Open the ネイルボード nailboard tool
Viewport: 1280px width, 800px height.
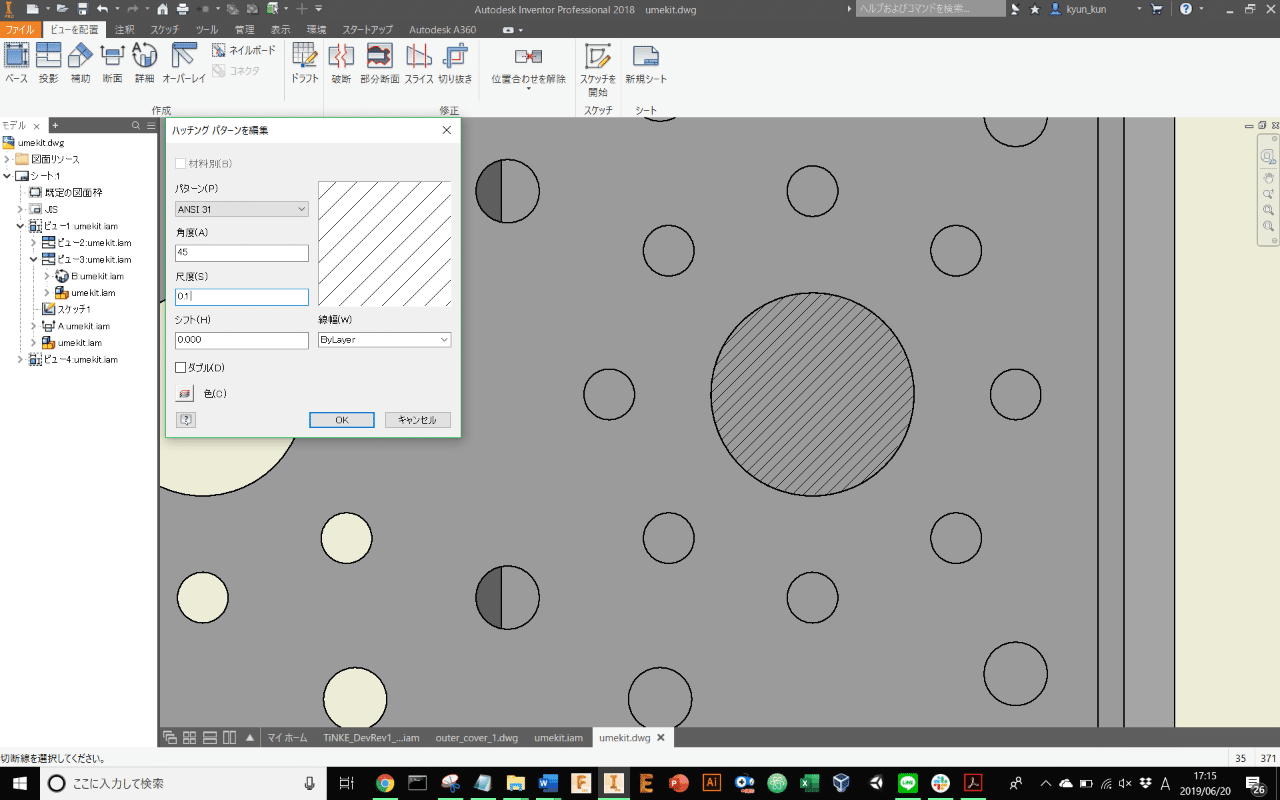coord(244,49)
